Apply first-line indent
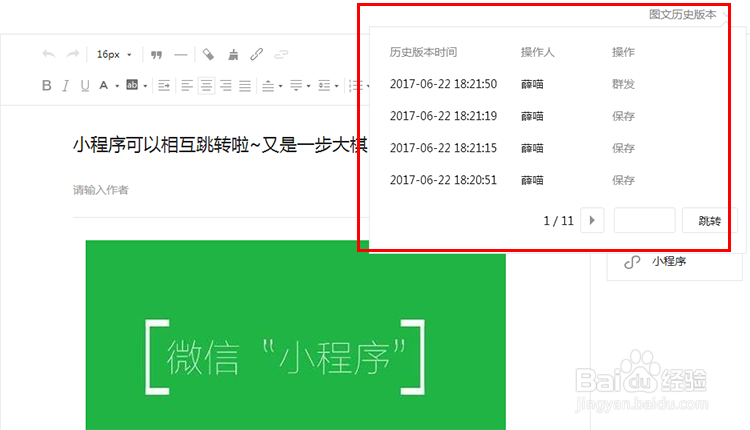The width and height of the screenshot is (750, 430). point(164,86)
